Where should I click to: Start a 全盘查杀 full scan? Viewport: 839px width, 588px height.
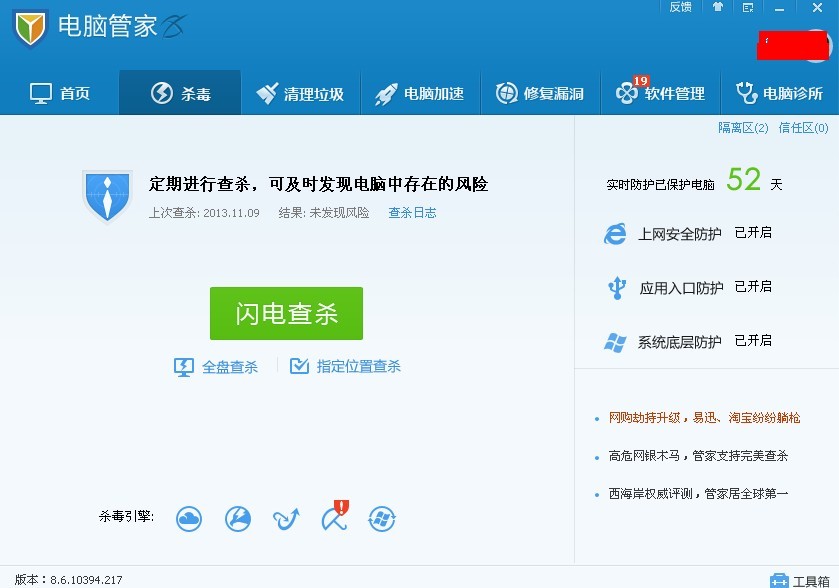point(216,367)
